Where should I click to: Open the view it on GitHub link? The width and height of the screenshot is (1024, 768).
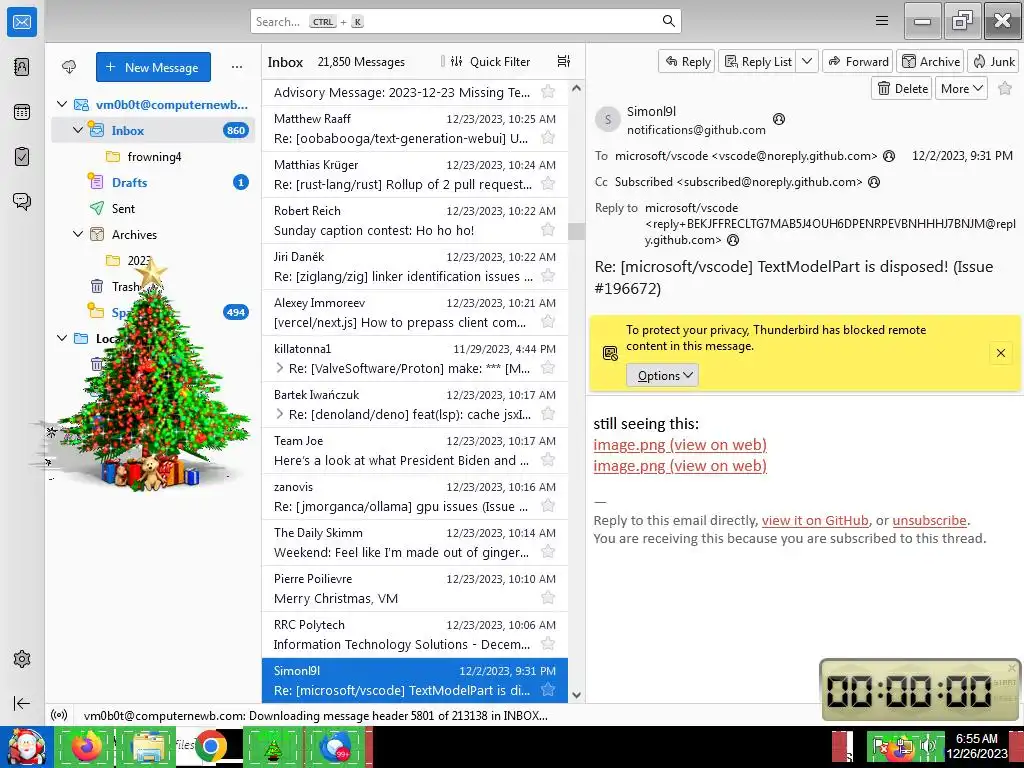[x=815, y=520]
